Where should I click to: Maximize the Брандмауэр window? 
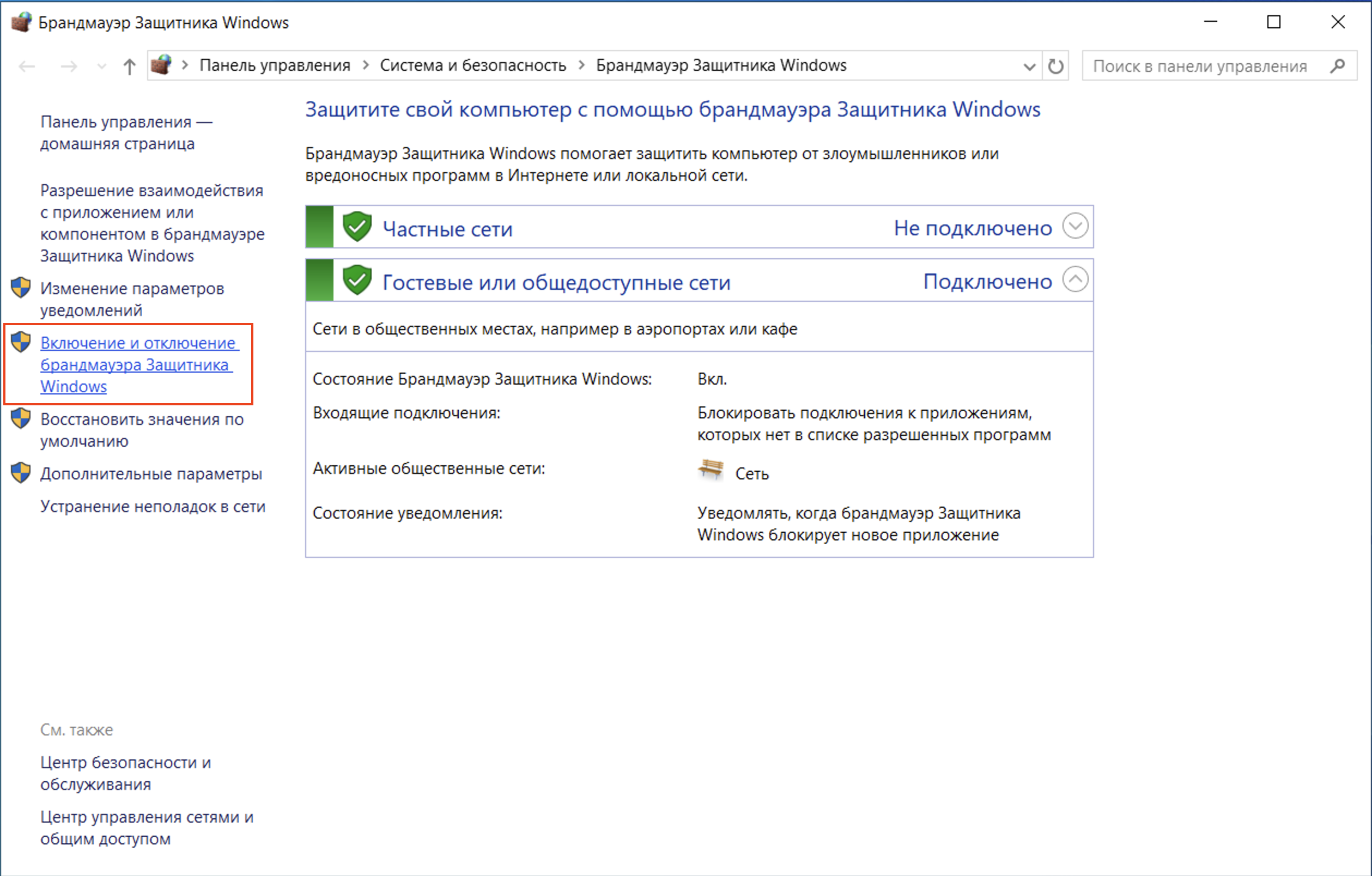(x=1274, y=22)
